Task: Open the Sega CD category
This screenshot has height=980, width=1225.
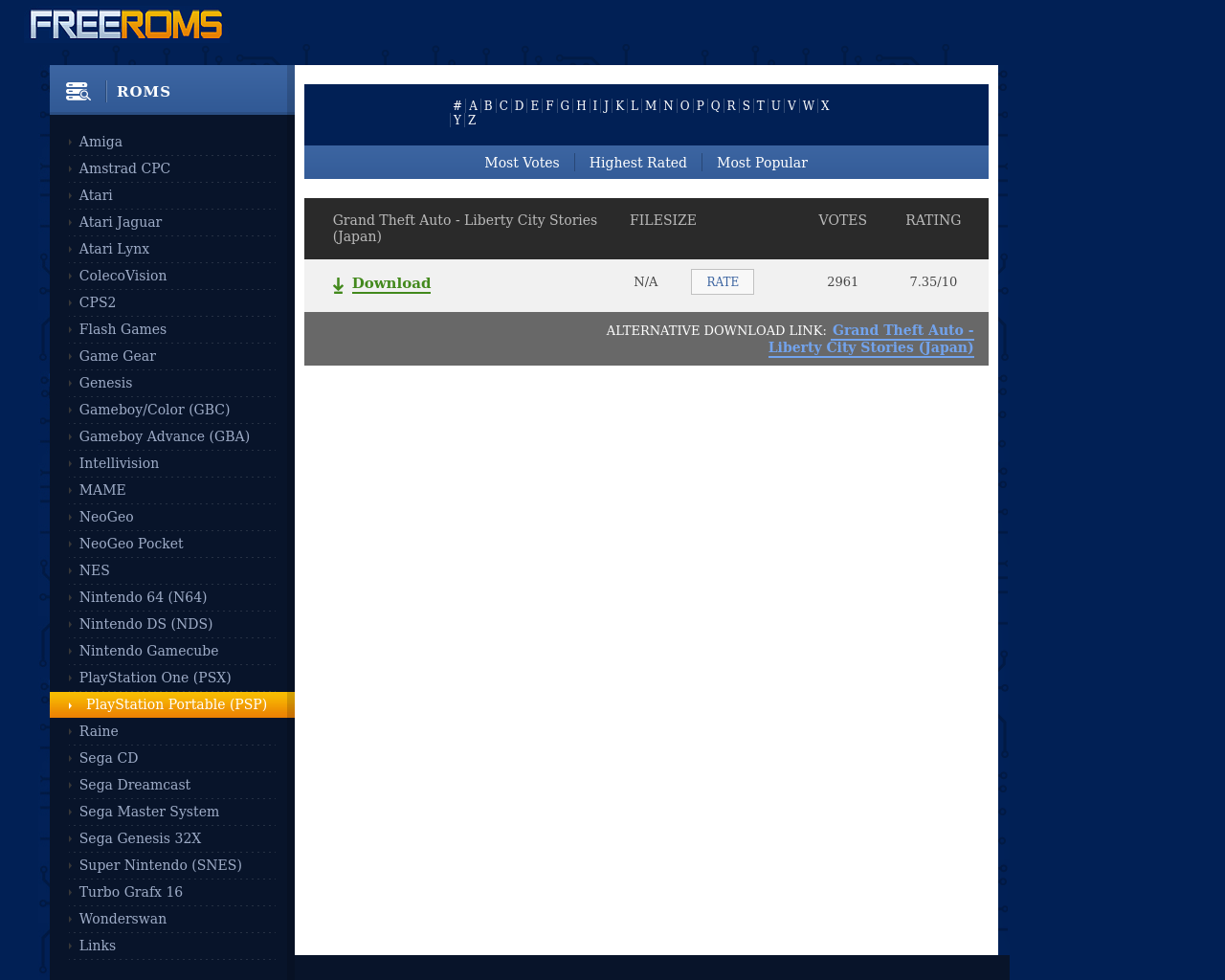Action: pos(109,758)
